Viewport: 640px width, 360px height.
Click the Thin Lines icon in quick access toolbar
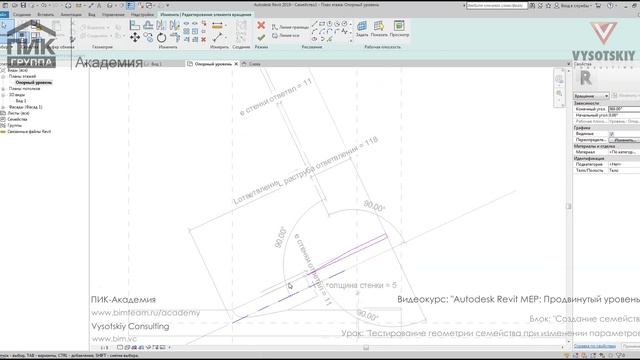pos(130,5)
